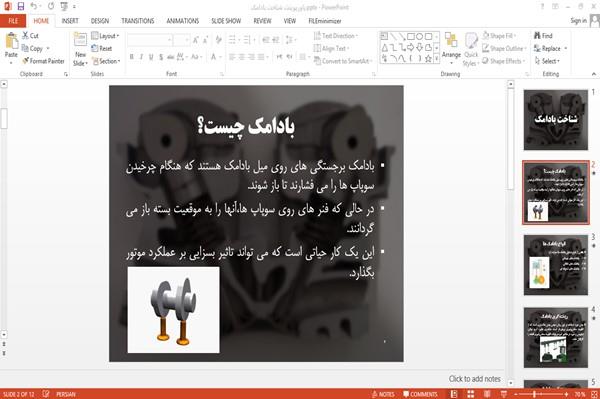600x399 pixels.
Task: Click the Save icon in quick access toolbar
Action: tap(21, 7)
